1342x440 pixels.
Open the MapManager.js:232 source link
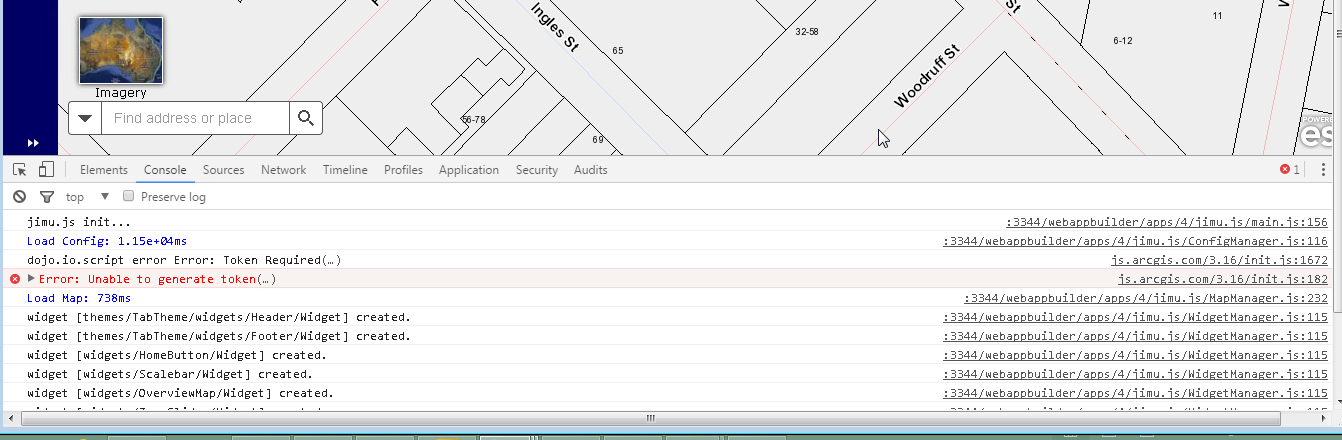1145,298
